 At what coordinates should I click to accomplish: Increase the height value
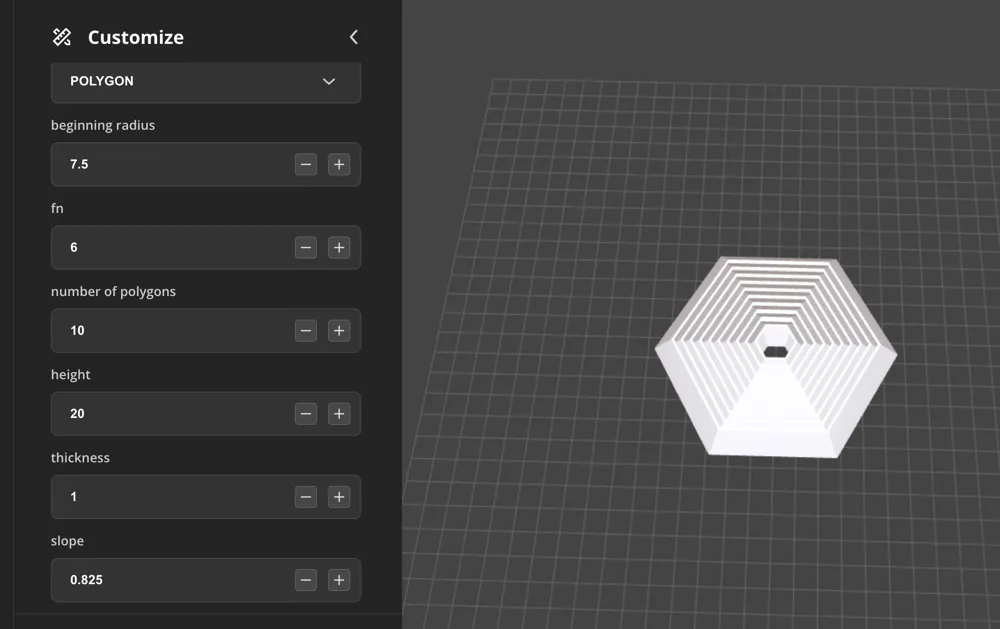pos(339,414)
